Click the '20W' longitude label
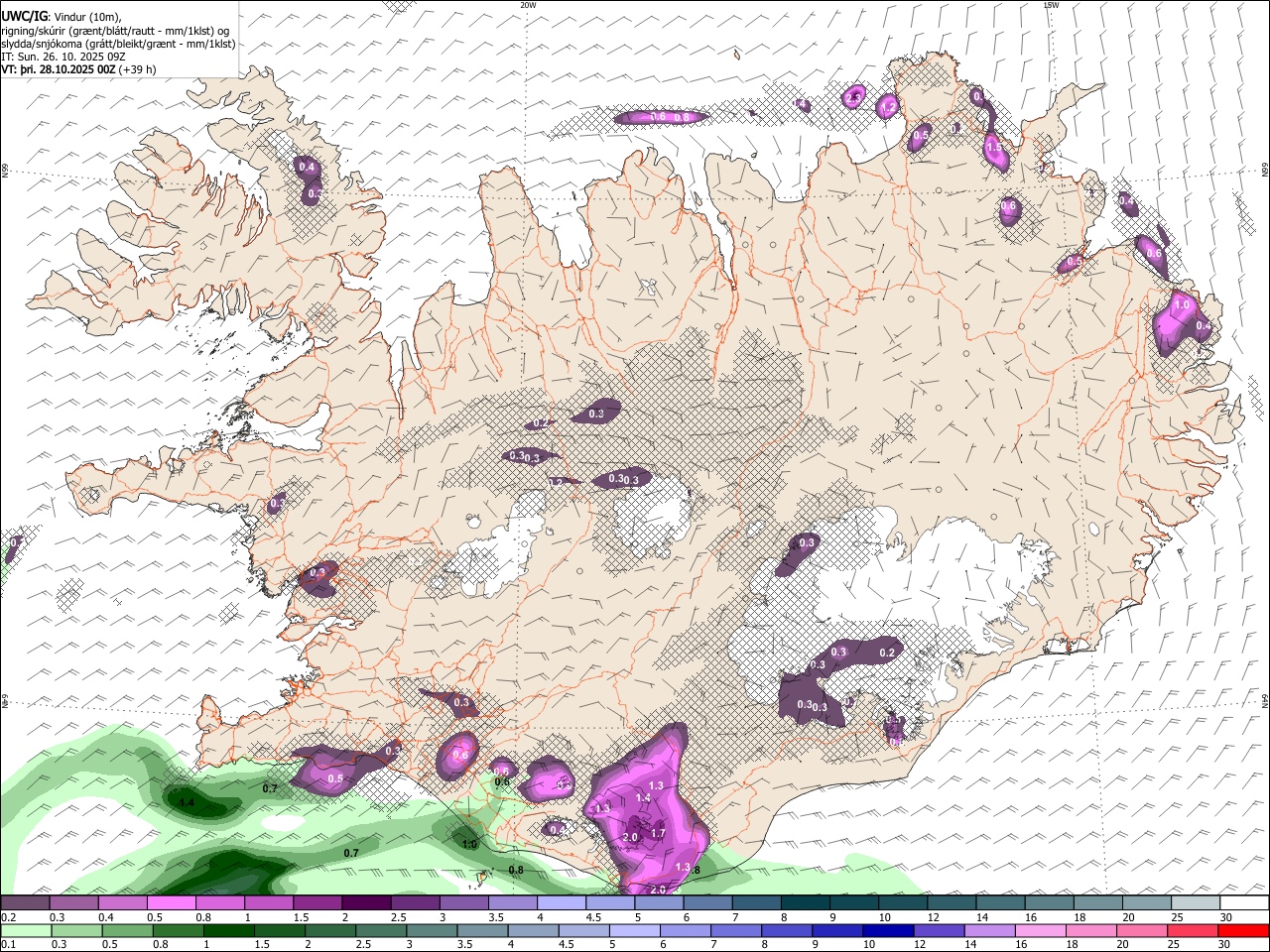The height and width of the screenshot is (952, 1270). (x=528, y=5)
